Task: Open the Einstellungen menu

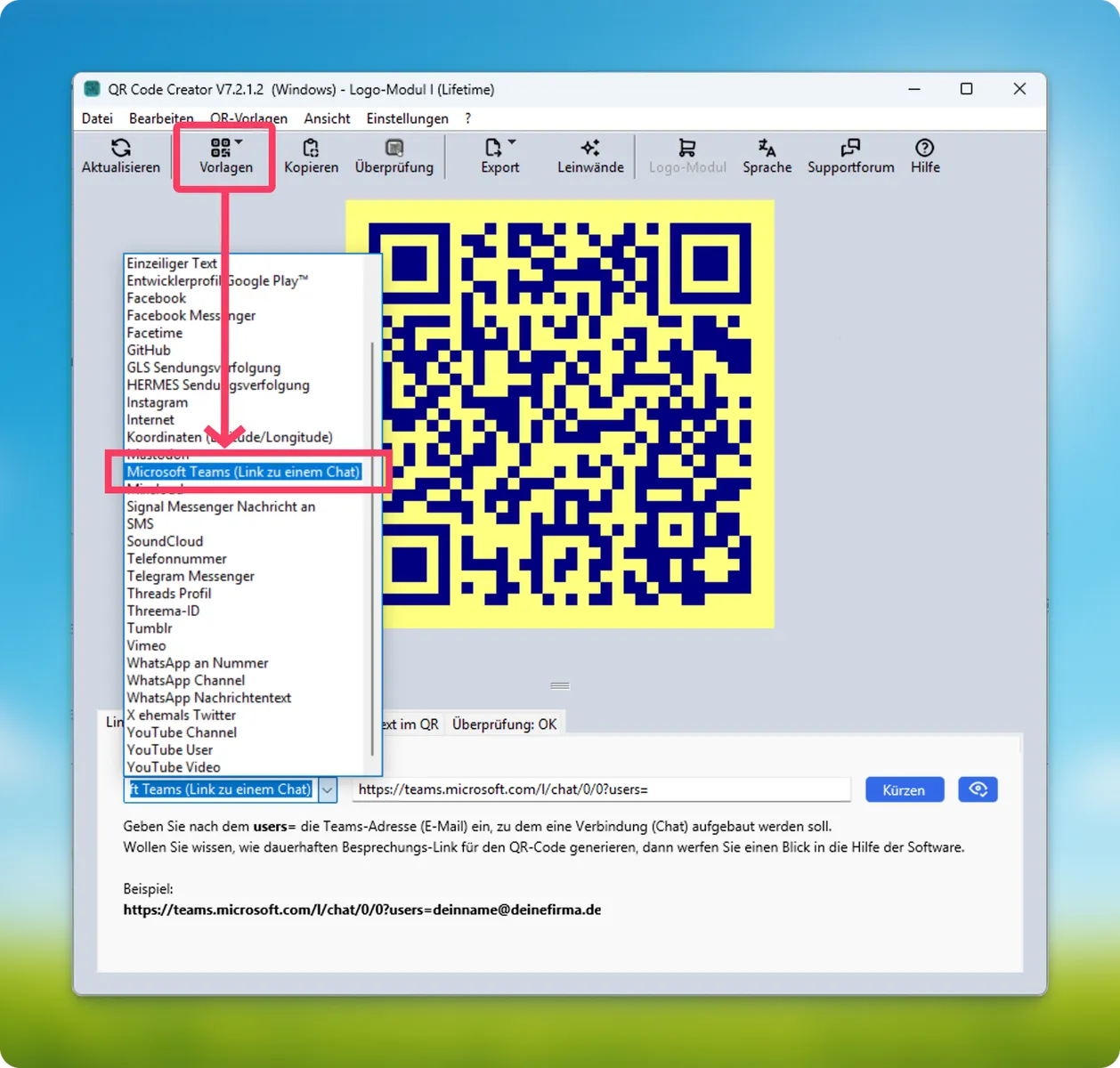Action: pyautogui.click(x=407, y=118)
